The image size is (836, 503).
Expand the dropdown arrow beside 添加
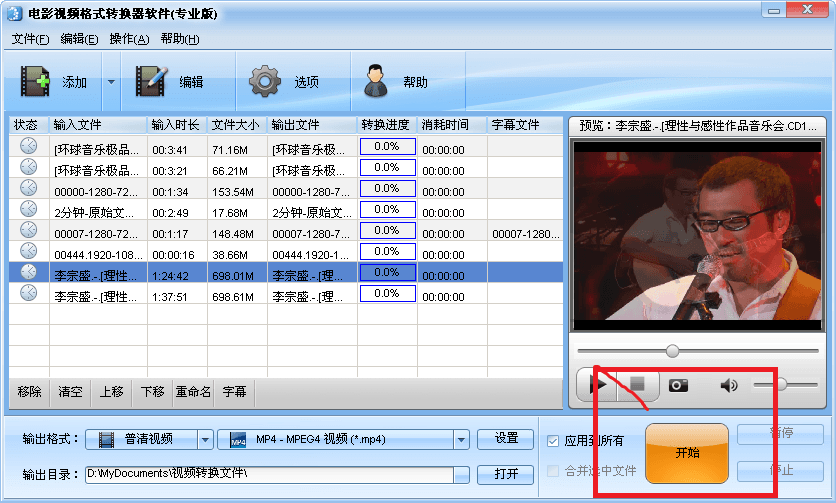110,82
